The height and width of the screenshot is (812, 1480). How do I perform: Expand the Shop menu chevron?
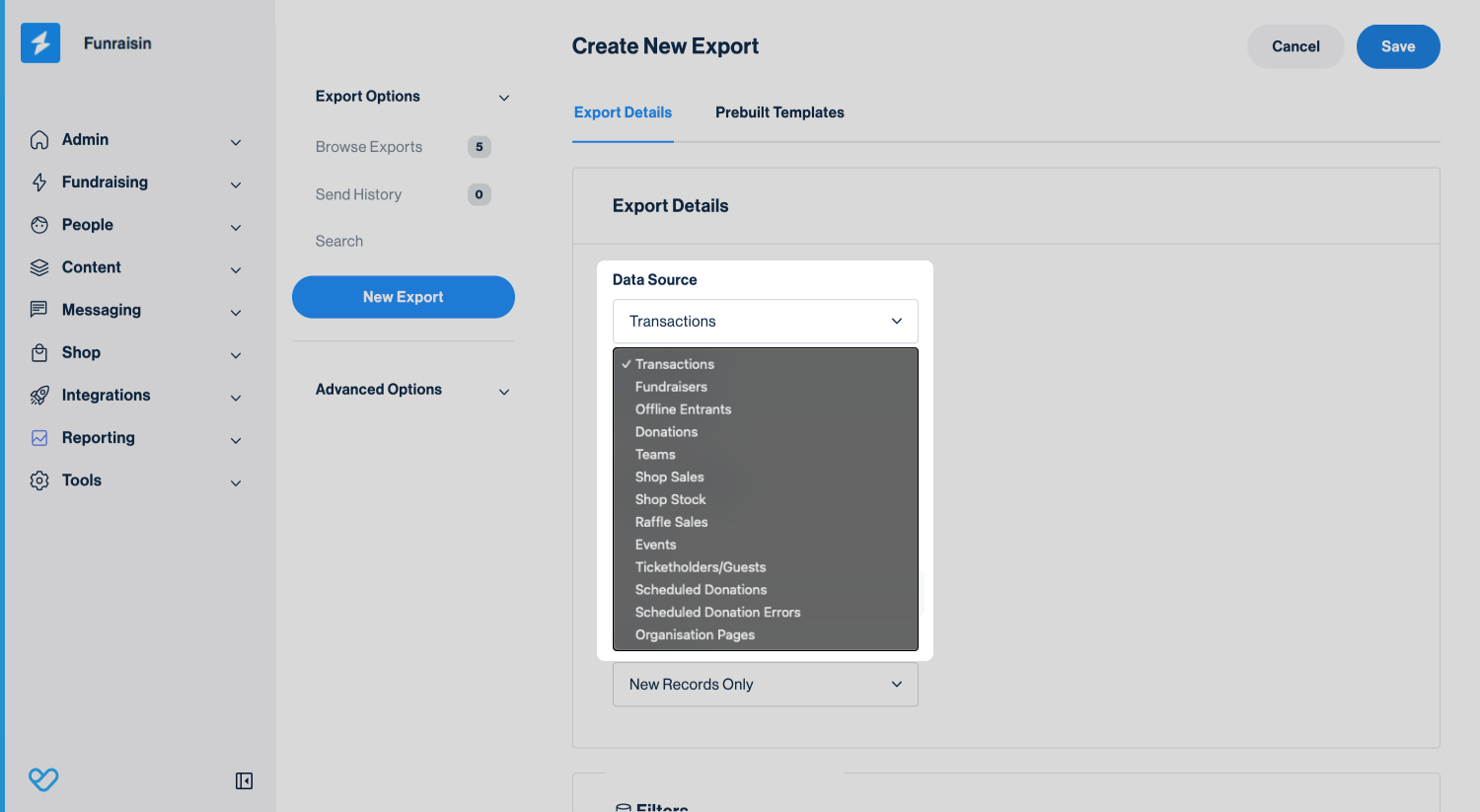[236, 355]
